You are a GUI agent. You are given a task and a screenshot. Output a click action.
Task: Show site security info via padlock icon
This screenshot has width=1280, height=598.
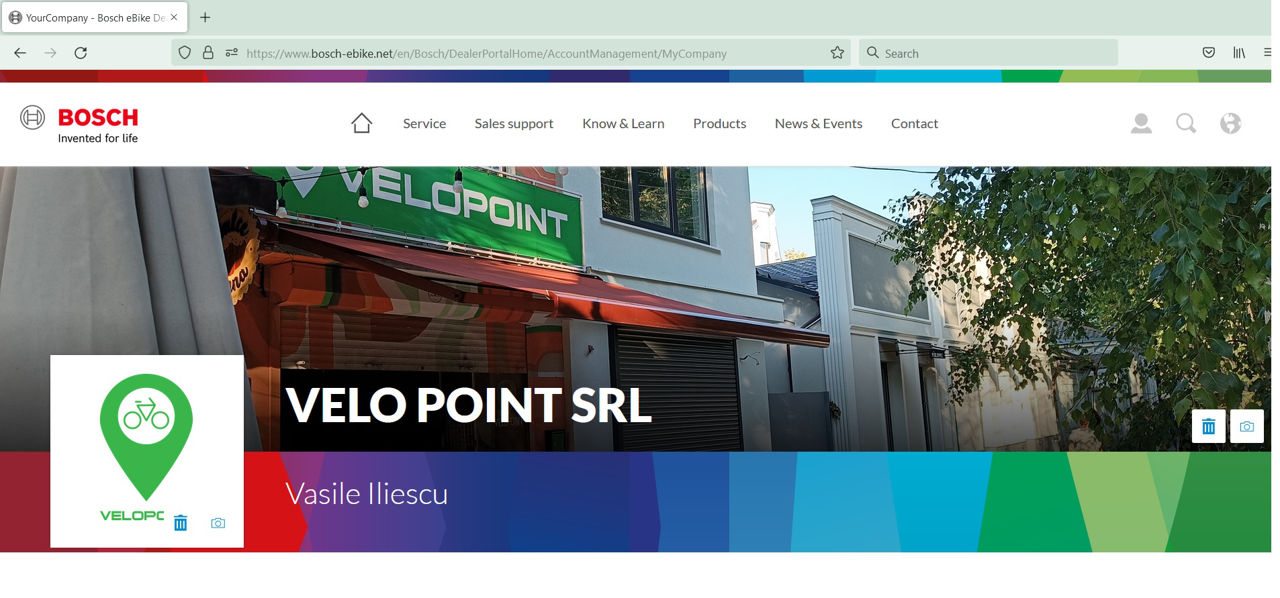pyautogui.click(x=208, y=53)
